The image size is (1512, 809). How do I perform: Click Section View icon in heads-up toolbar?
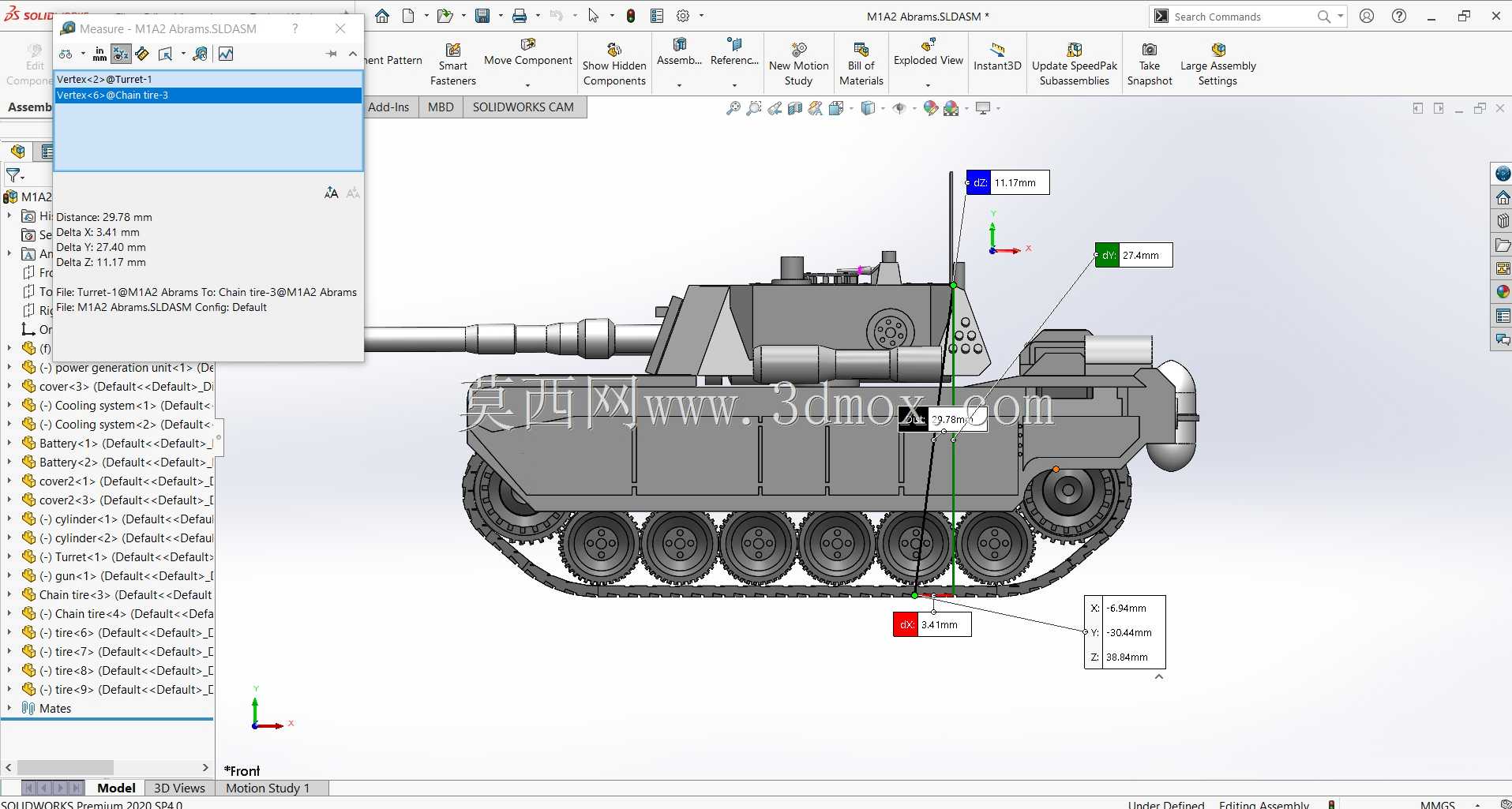click(795, 108)
